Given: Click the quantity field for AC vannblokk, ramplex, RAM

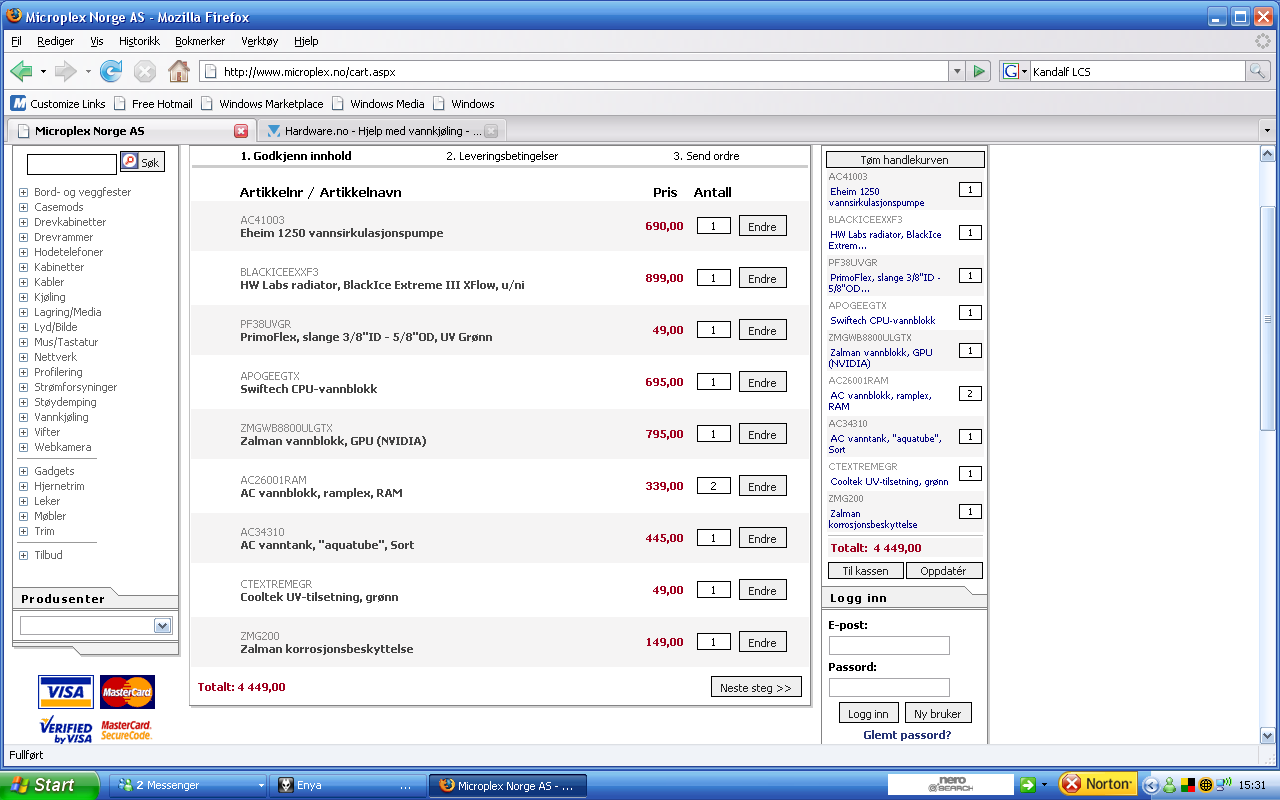Looking at the screenshot, I should coord(713,486).
